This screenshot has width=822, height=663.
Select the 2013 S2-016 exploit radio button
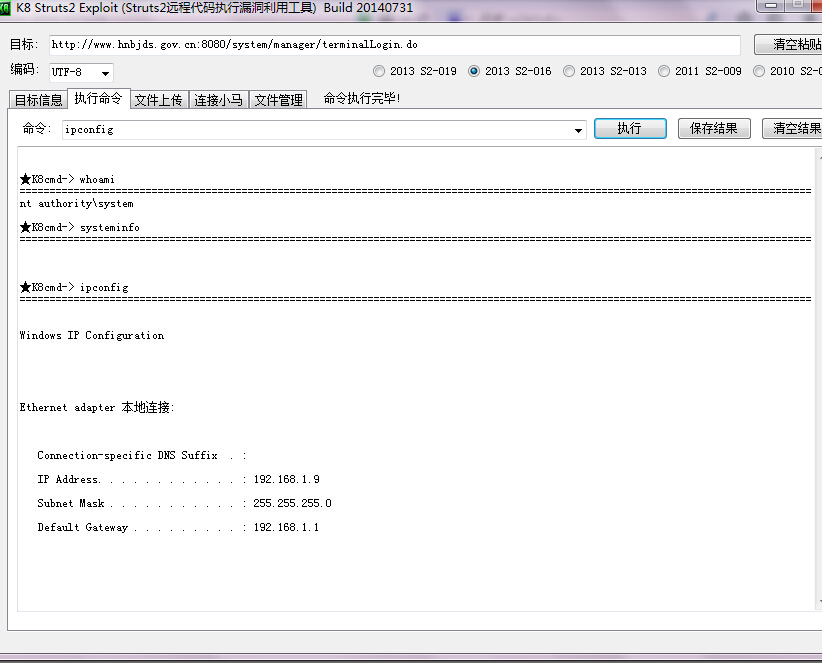click(474, 71)
